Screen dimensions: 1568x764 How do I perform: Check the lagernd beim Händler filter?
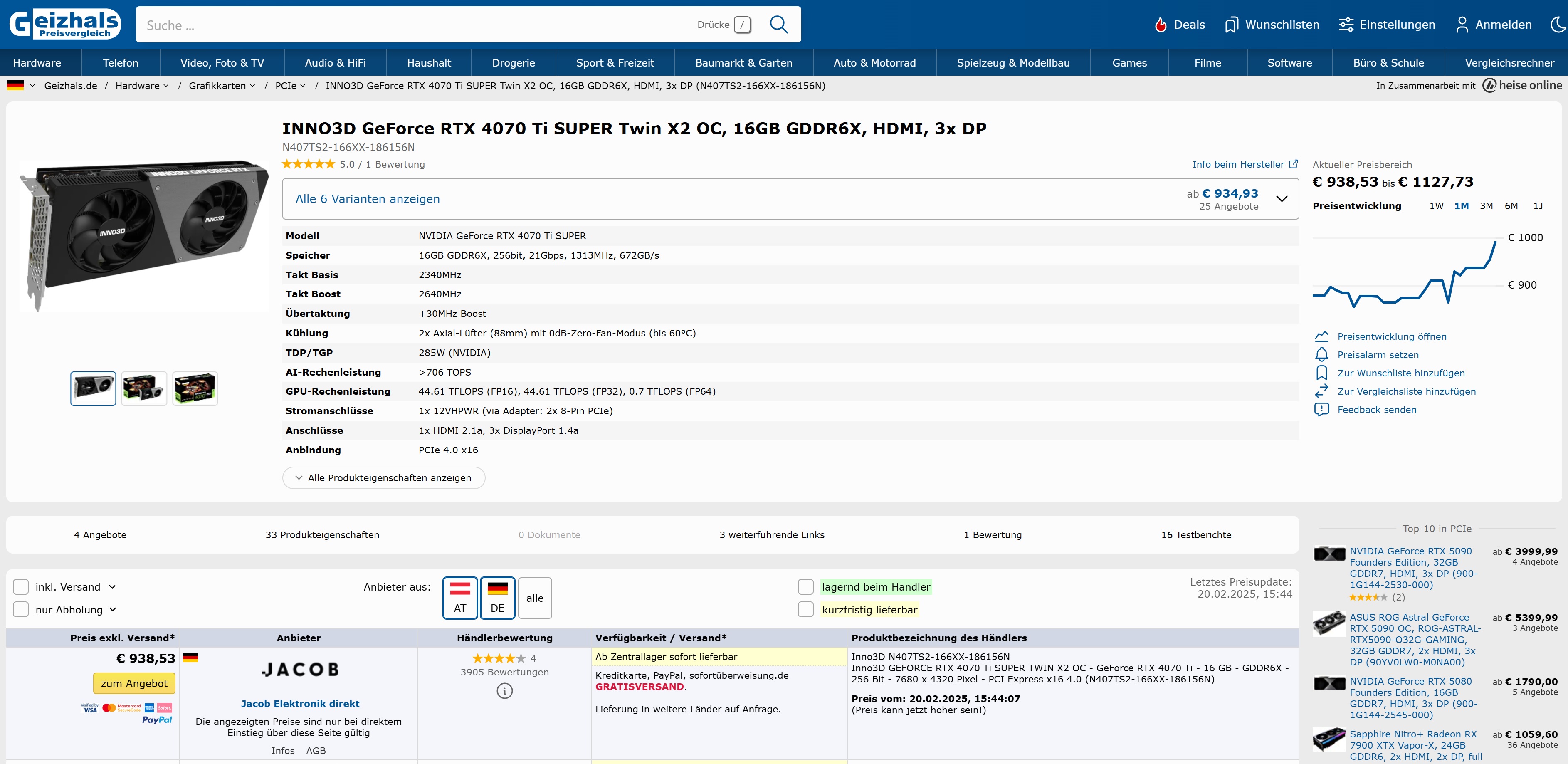click(x=805, y=587)
